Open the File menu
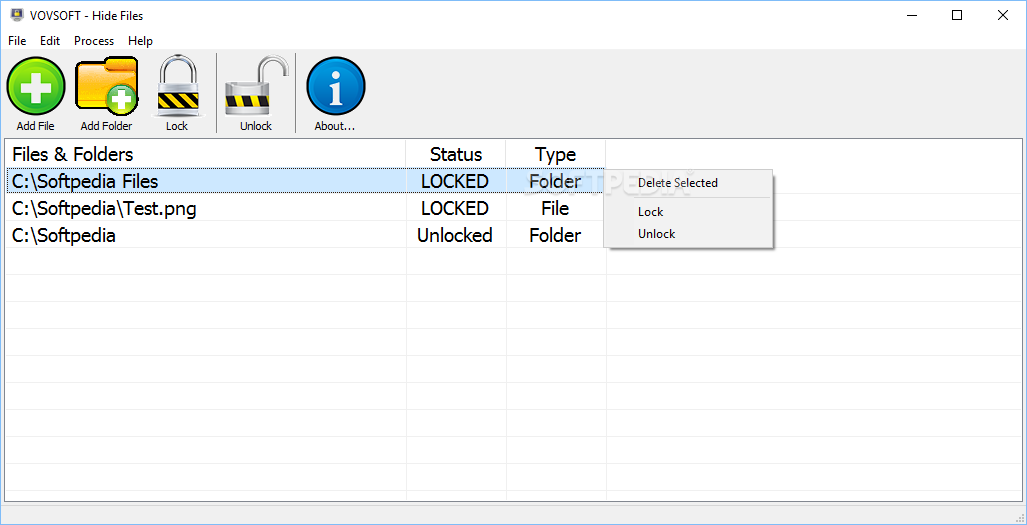Viewport: 1027px width, 525px height. click(17, 41)
